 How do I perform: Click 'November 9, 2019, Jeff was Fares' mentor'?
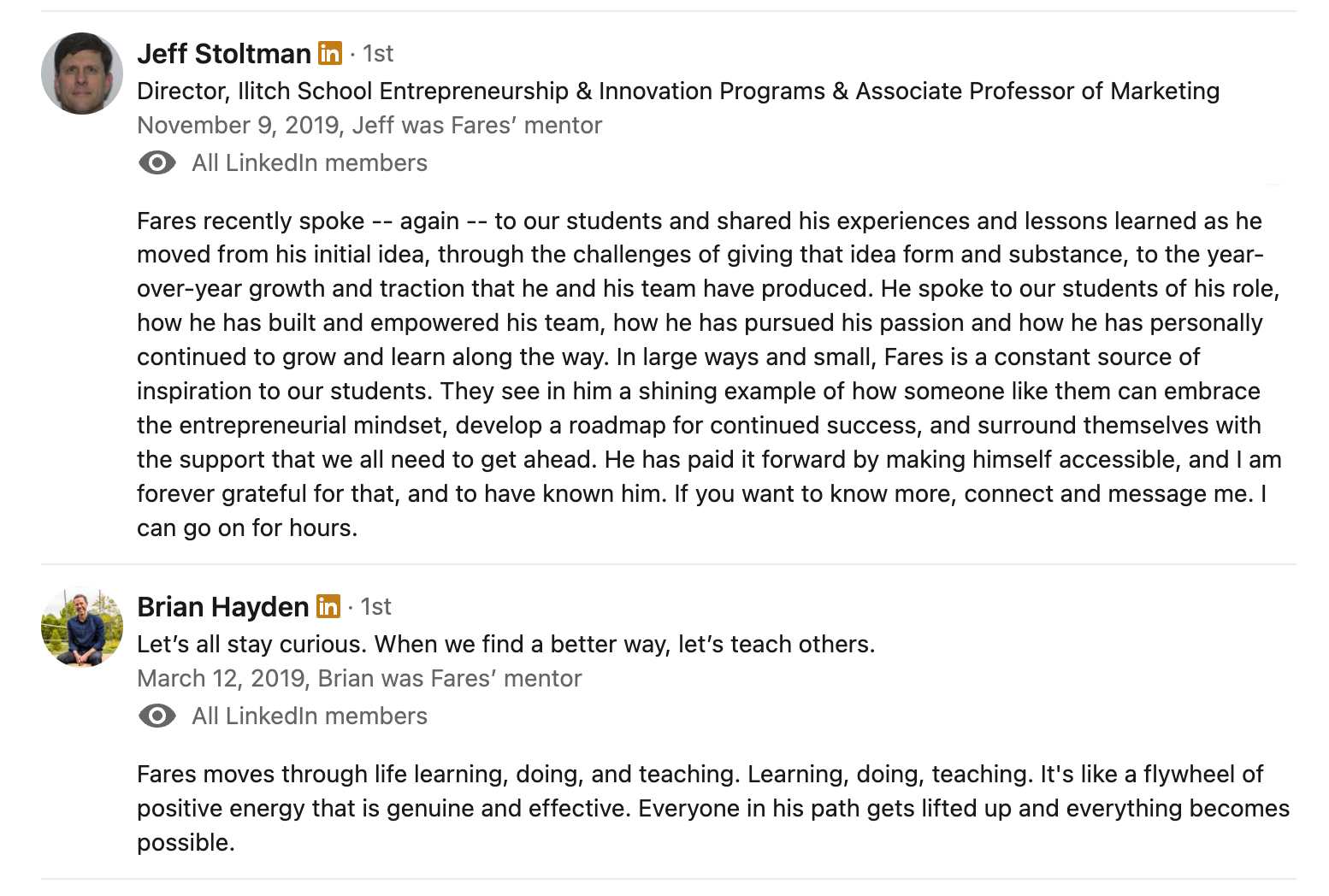pyautogui.click(x=369, y=125)
